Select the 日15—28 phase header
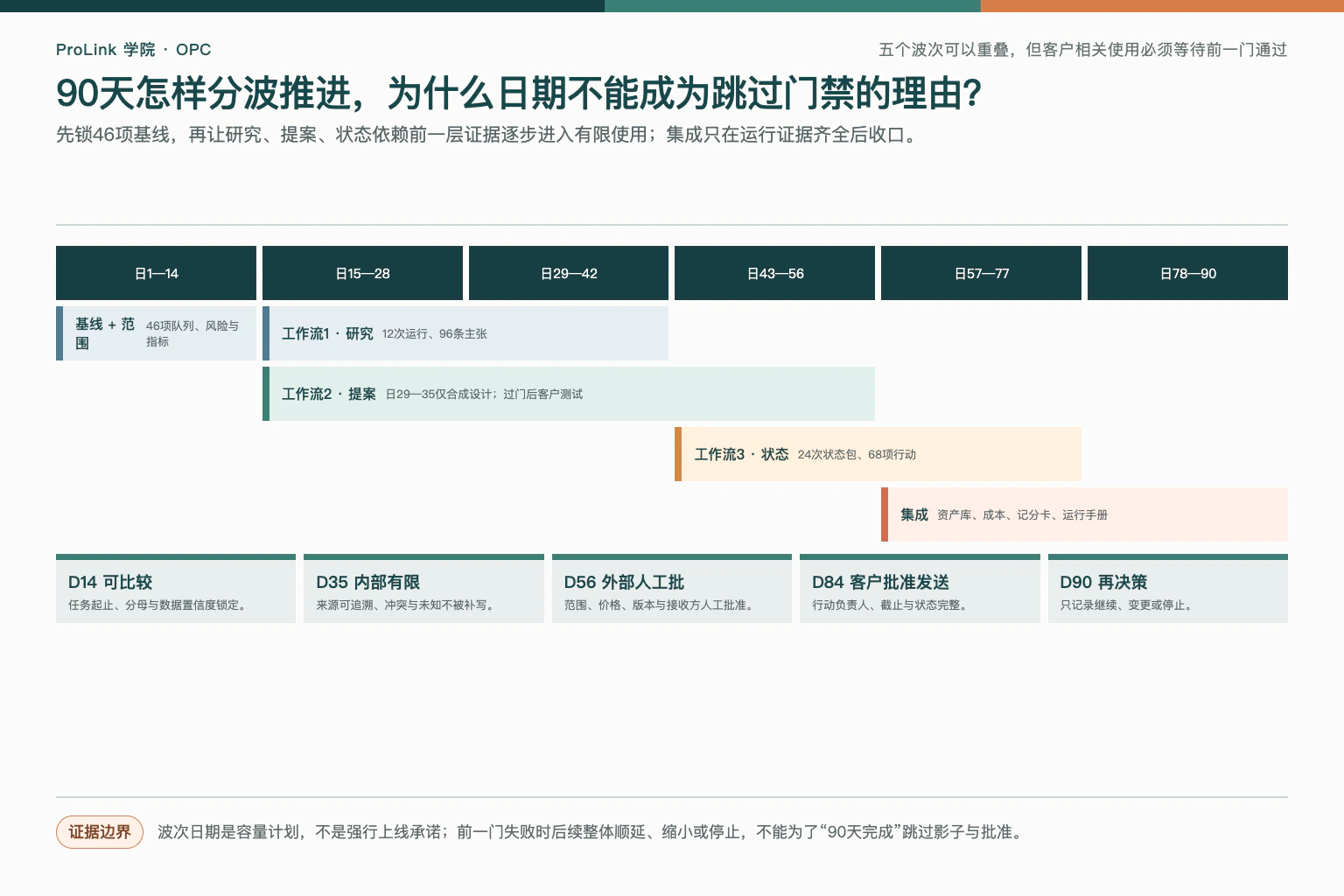The image size is (1344, 896). click(x=362, y=273)
